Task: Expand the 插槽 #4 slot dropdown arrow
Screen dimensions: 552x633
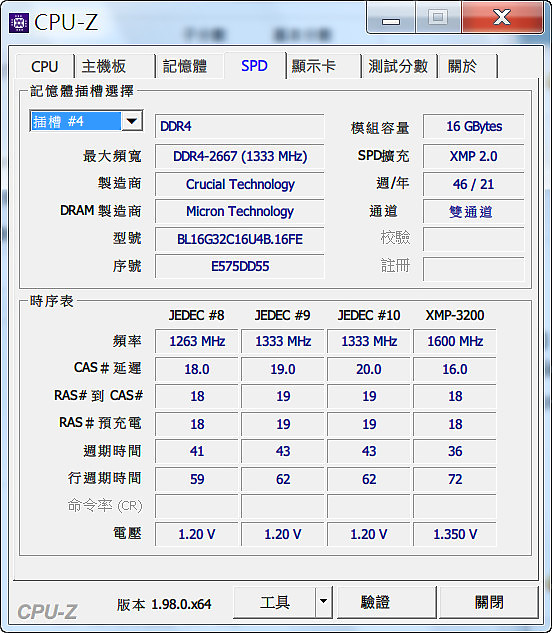Action: tap(132, 121)
